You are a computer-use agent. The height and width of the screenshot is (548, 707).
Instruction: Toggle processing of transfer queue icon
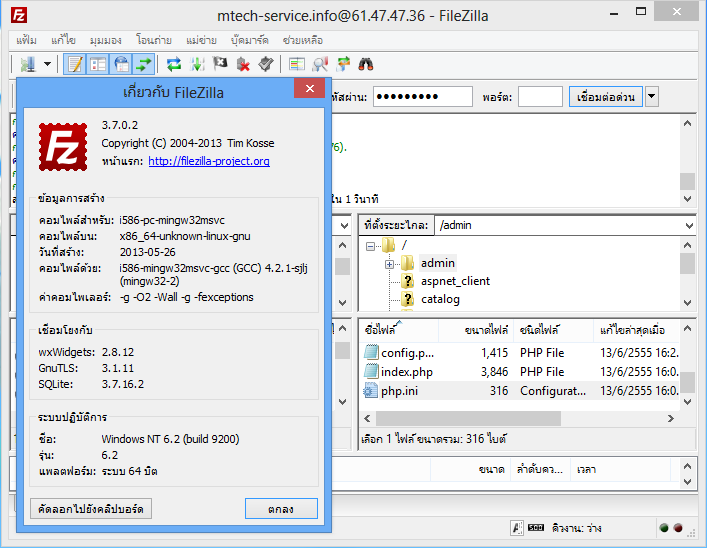pos(197,64)
